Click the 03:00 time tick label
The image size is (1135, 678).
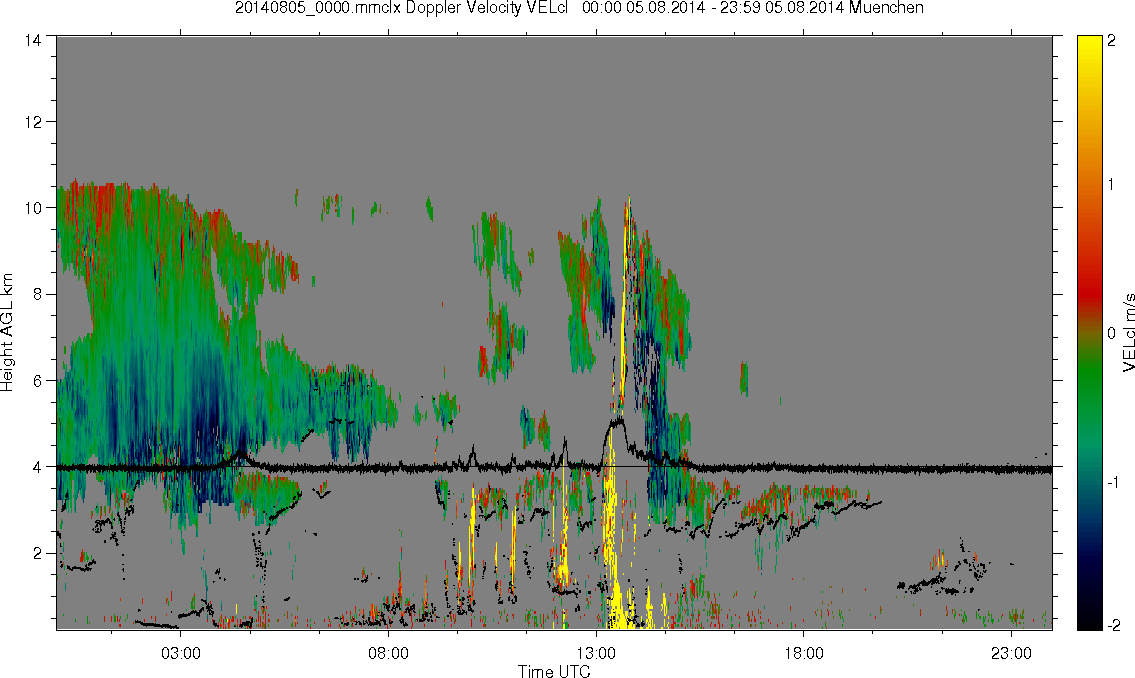pyautogui.click(x=180, y=653)
